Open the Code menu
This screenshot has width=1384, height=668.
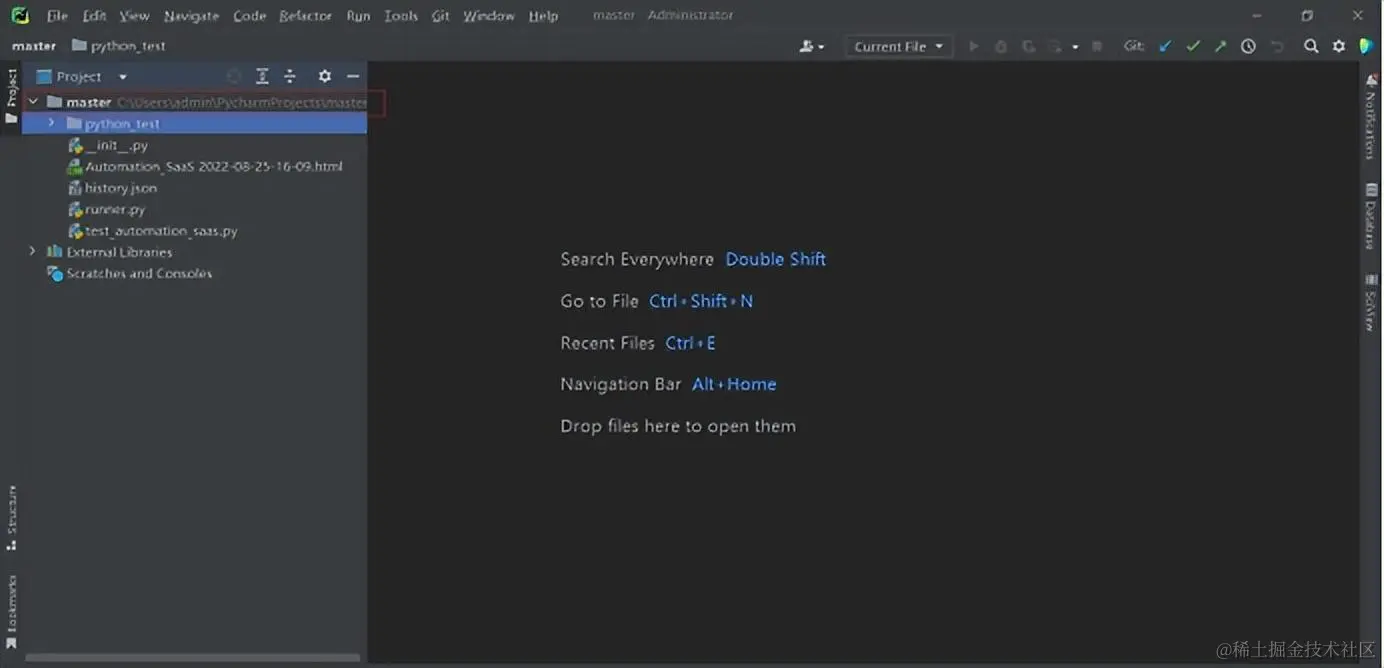point(249,16)
